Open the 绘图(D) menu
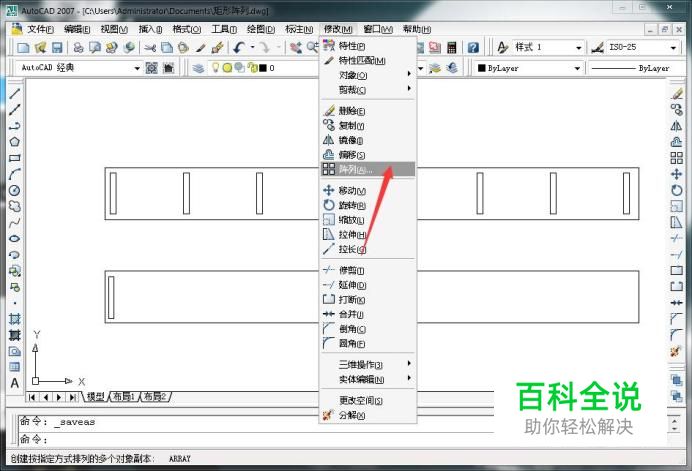 click(x=261, y=29)
